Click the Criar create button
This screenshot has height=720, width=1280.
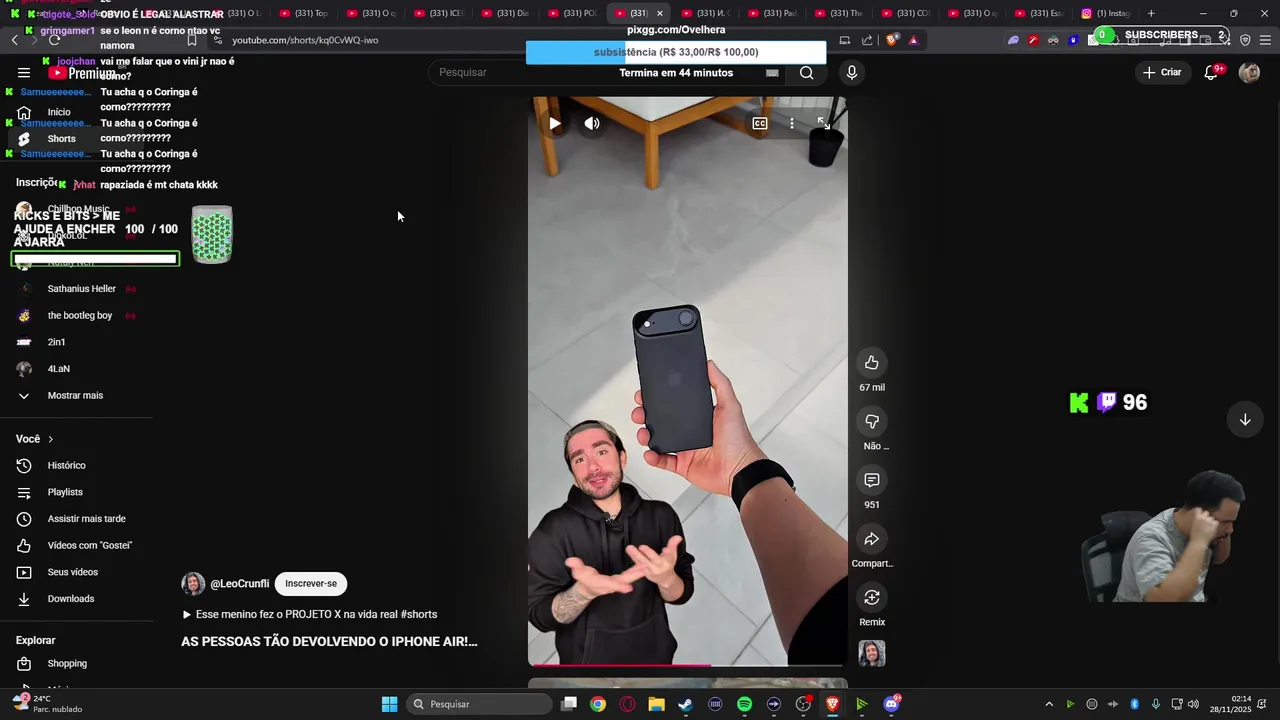1163,73
